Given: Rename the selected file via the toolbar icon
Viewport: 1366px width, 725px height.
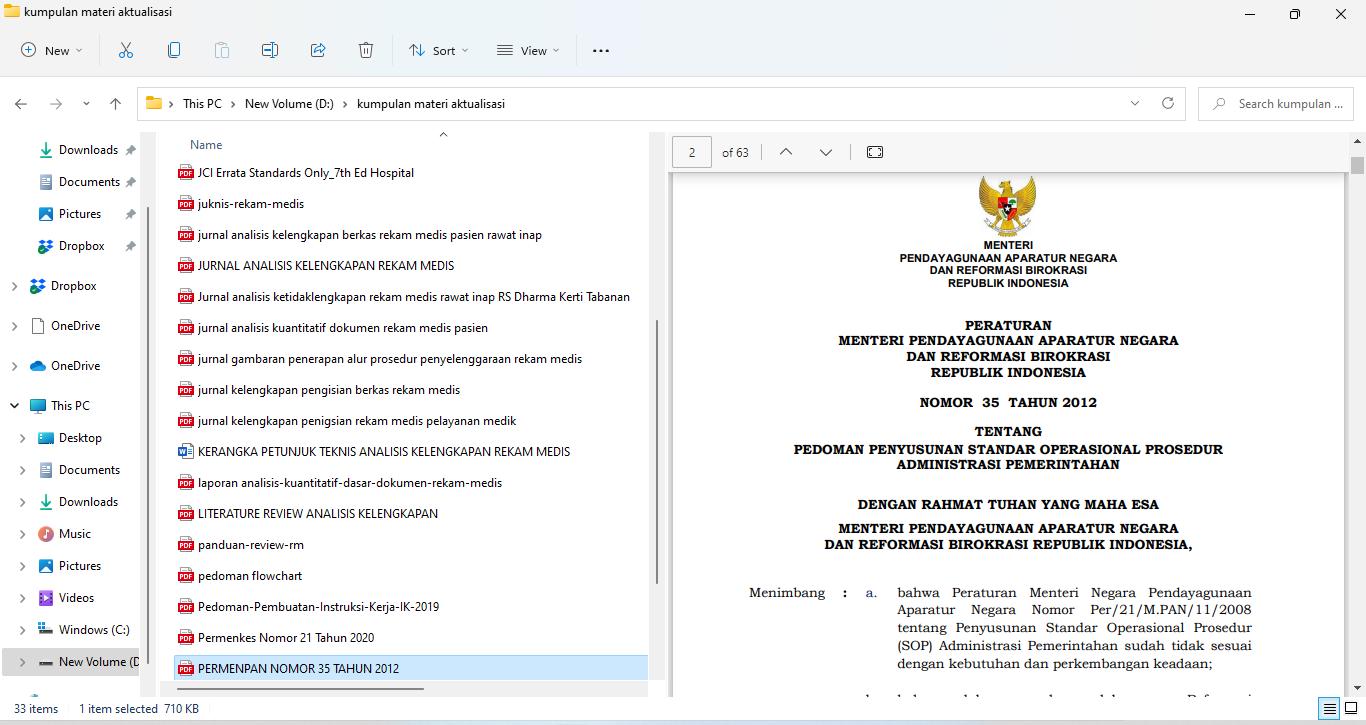Looking at the screenshot, I should click(x=270, y=51).
